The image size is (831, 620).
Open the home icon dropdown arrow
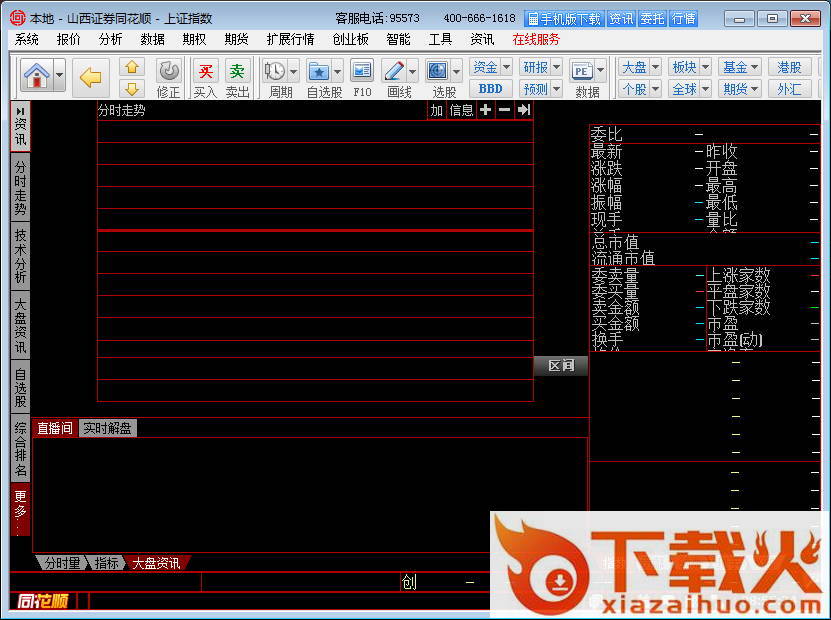pyautogui.click(x=59, y=75)
